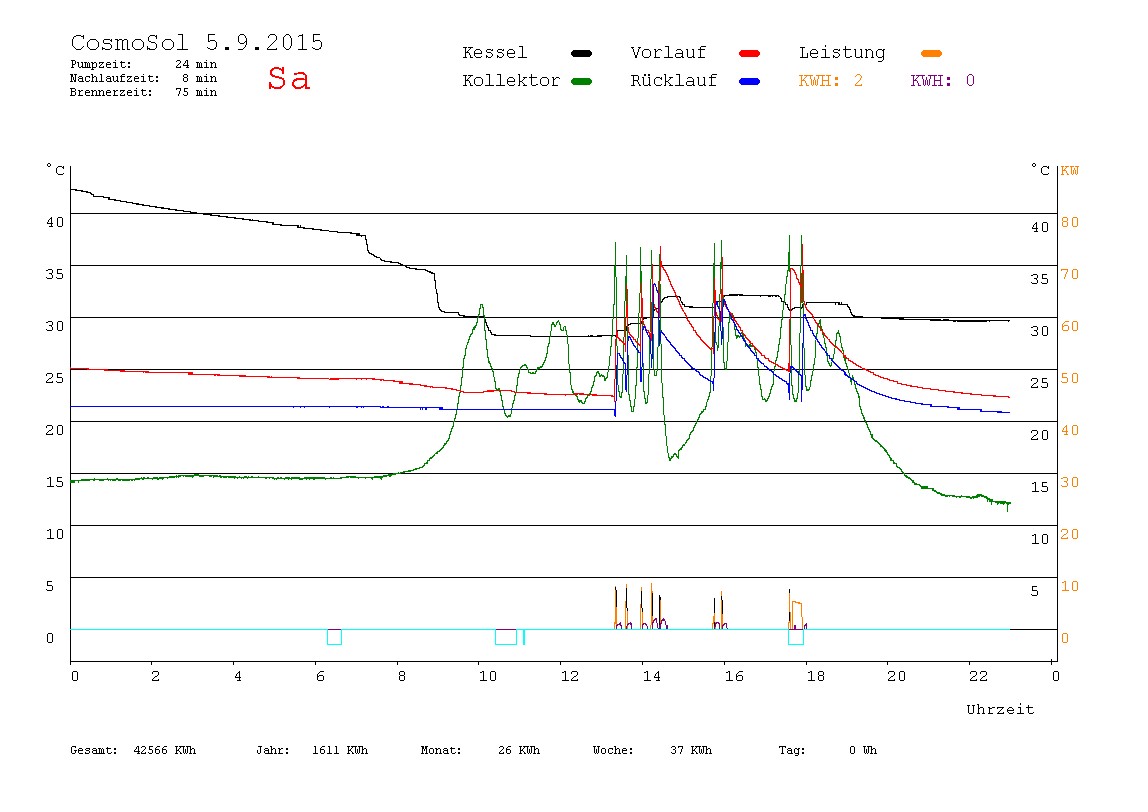
Task: Click the "Tag: 0 Wh" daily total
Action: pyautogui.click(x=828, y=750)
